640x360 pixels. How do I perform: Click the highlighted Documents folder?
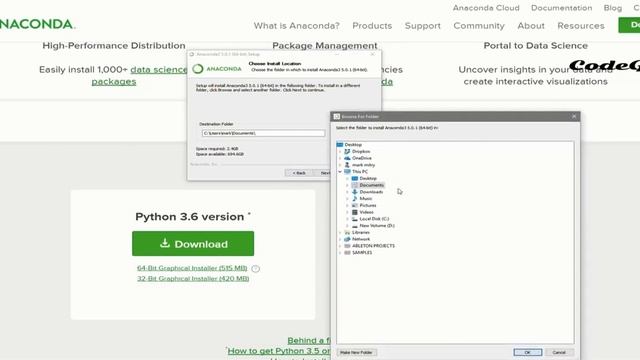371,185
